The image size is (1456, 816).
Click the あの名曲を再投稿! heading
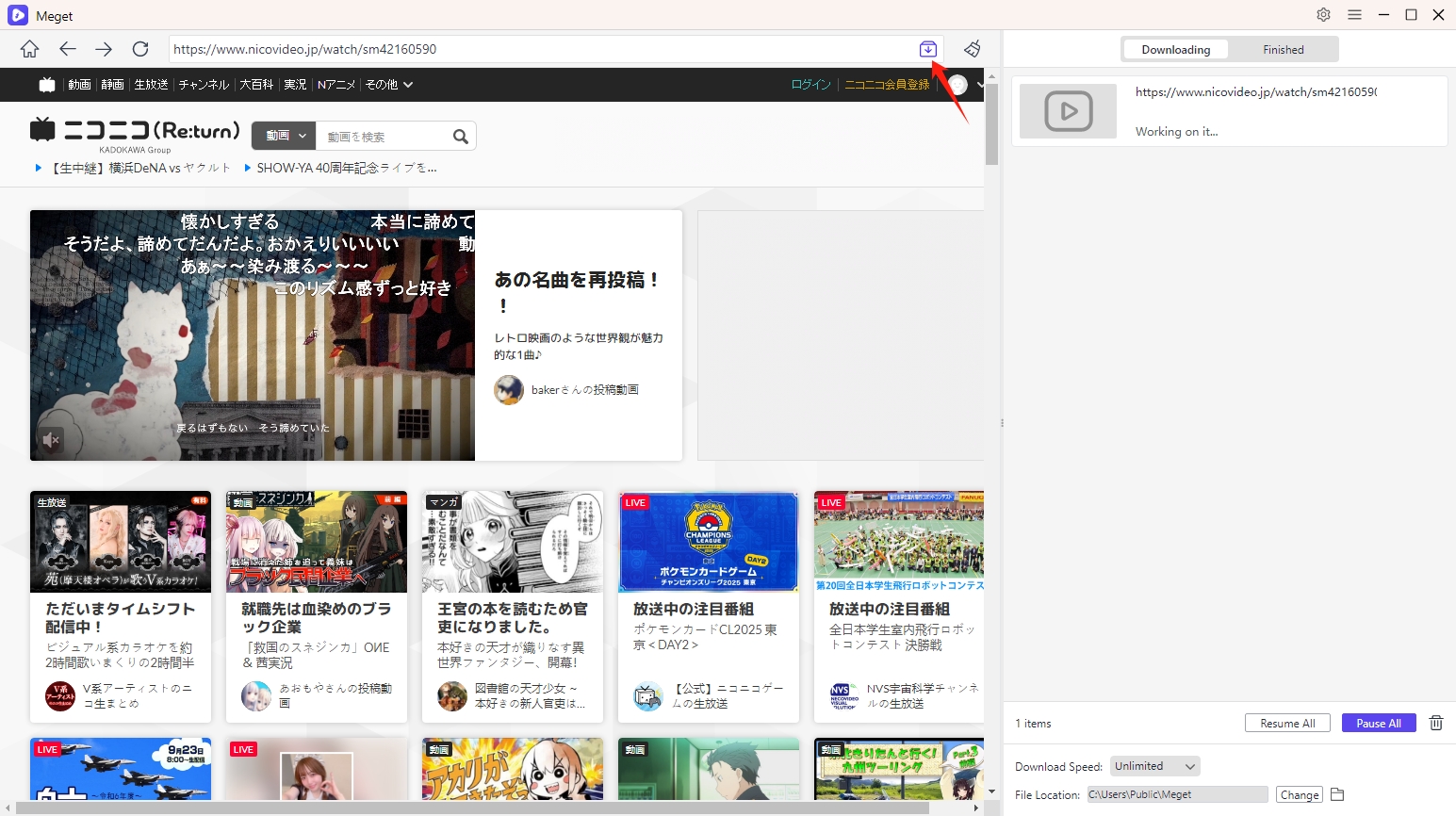click(578, 292)
